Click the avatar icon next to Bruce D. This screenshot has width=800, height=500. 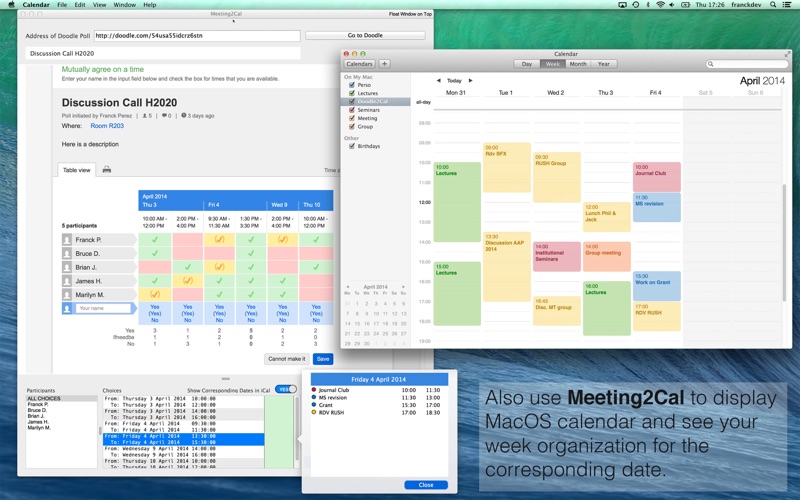pos(67,253)
